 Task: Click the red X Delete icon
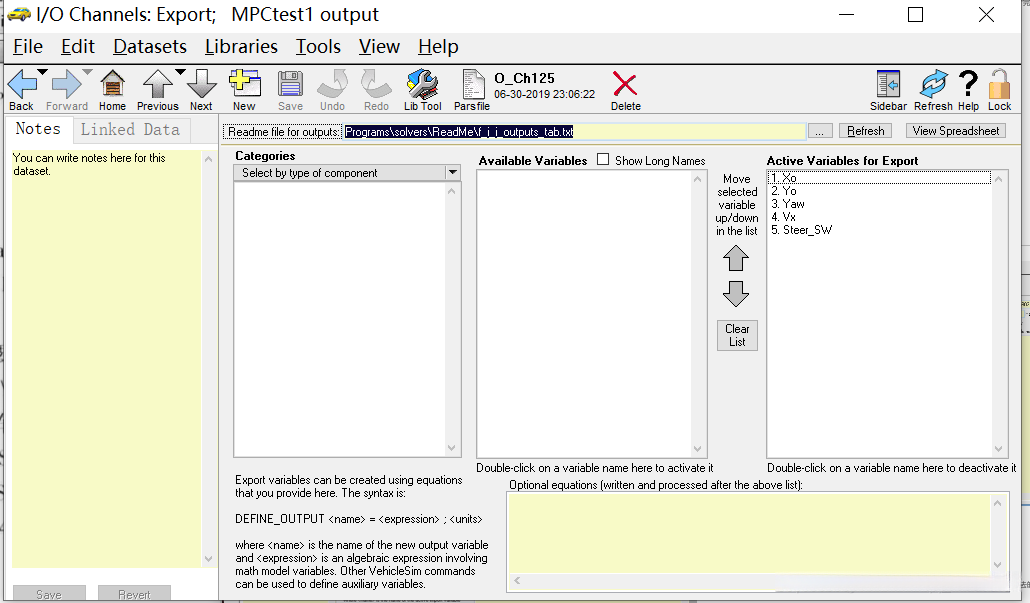pyautogui.click(x=625, y=85)
